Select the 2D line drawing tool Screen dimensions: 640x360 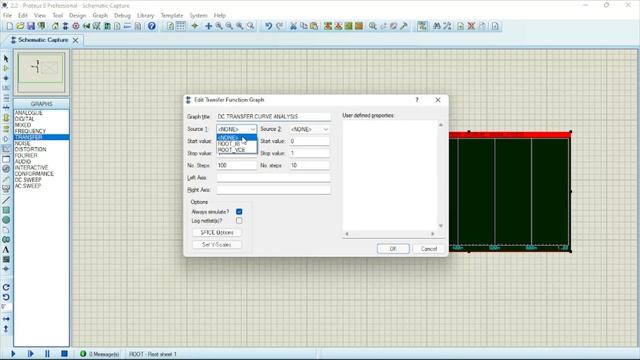pyautogui.click(x=6, y=200)
